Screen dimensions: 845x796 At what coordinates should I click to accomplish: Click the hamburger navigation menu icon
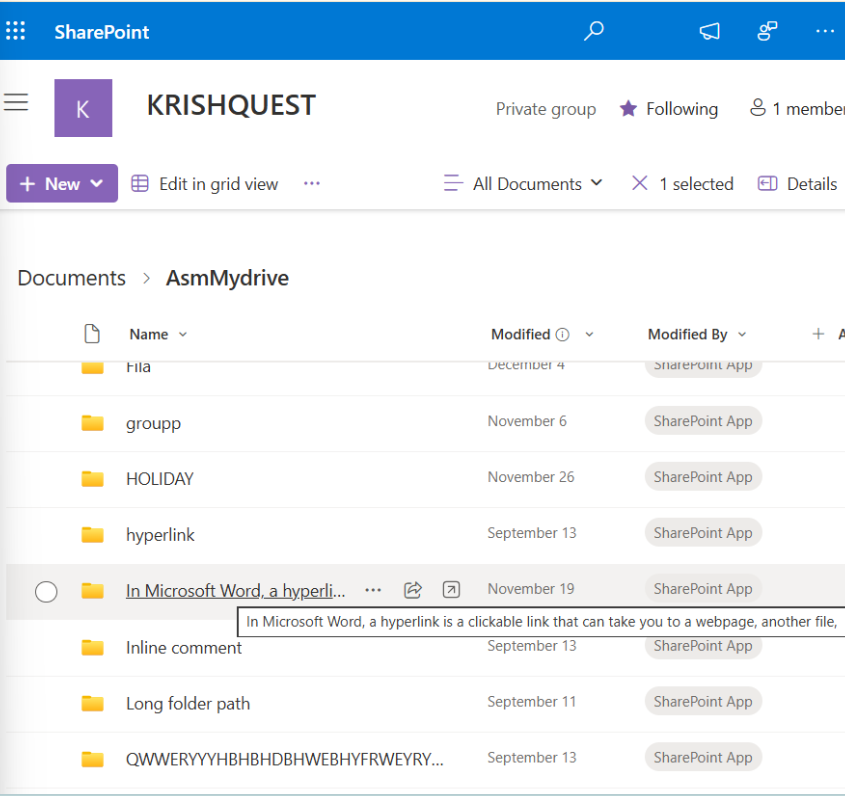17,100
